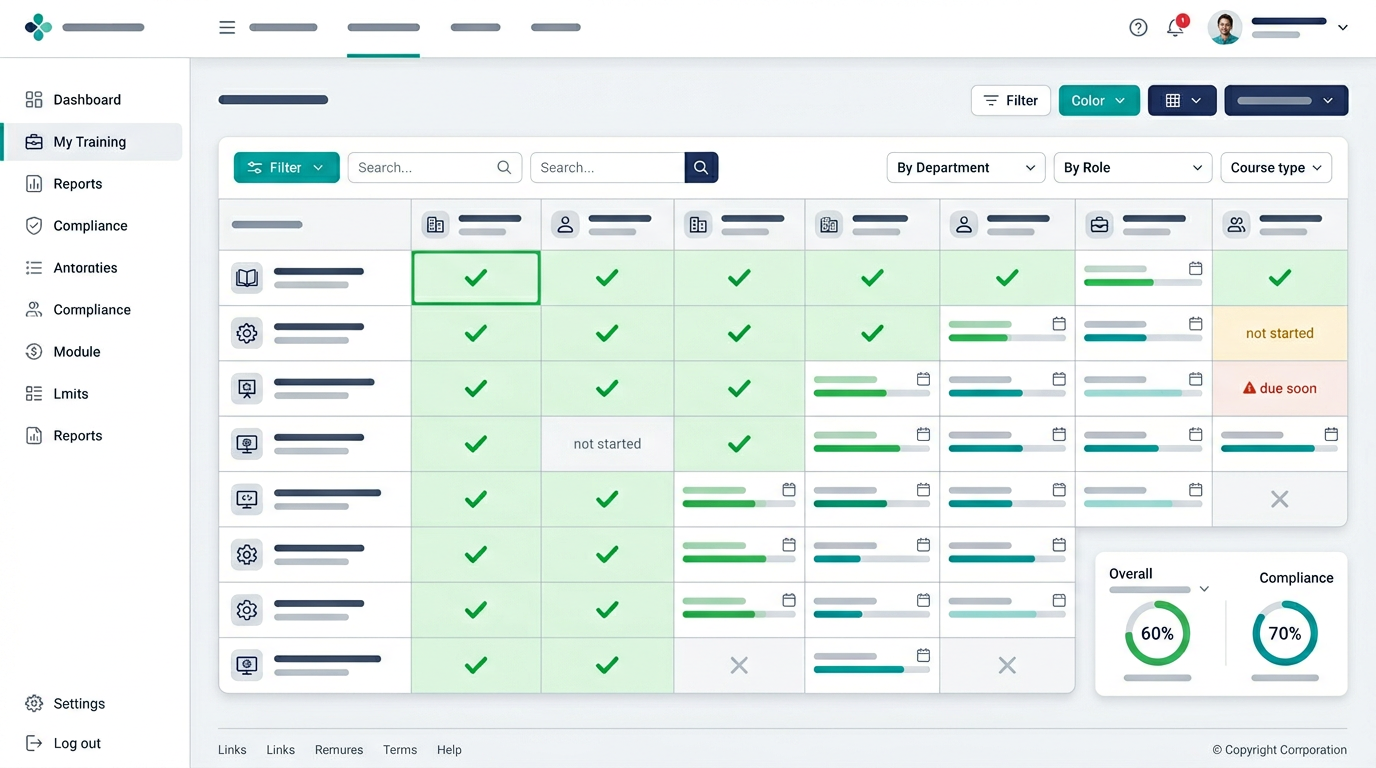The height and width of the screenshot is (768, 1376).
Task: Click the grey 'not started' cell
Action: click(x=607, y=444)
